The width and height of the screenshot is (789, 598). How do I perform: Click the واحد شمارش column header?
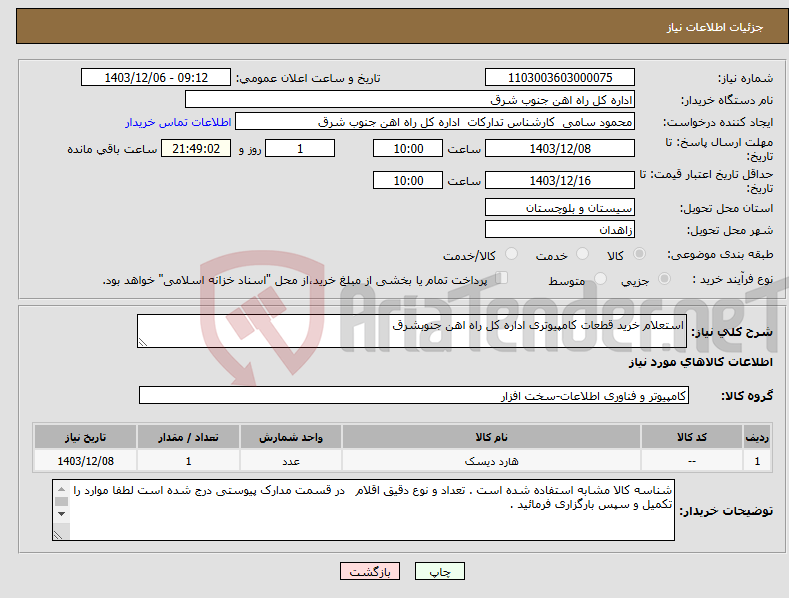click(x=291, y=437)
